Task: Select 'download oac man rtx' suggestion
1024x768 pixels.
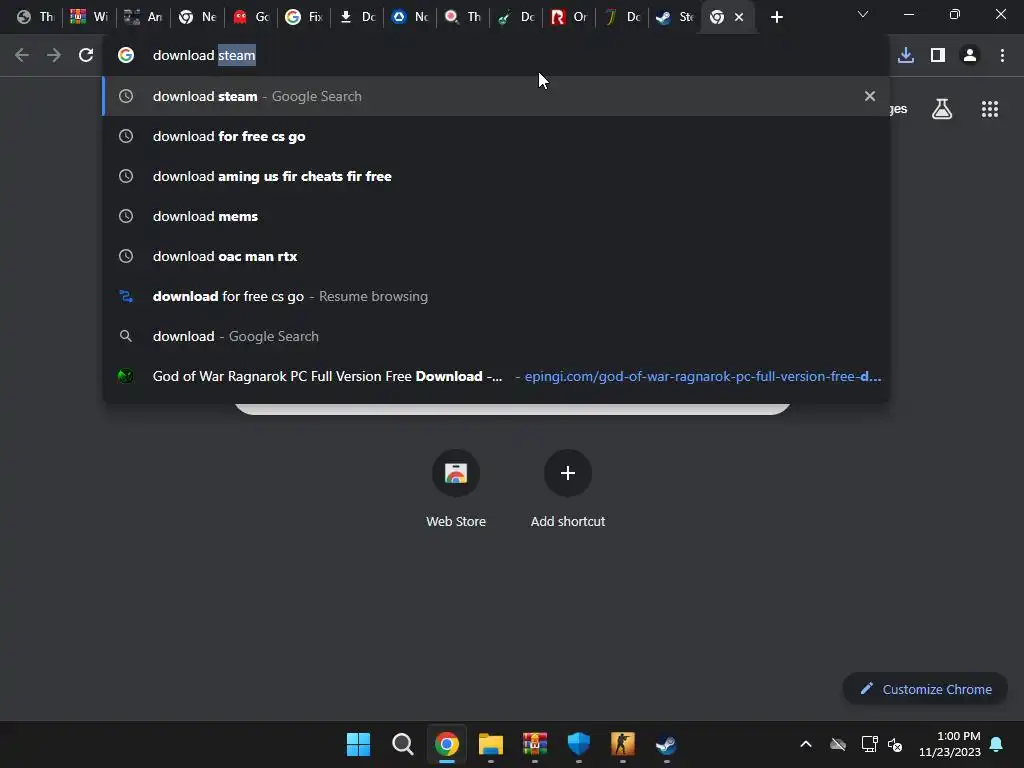Action: click(496, 256)
